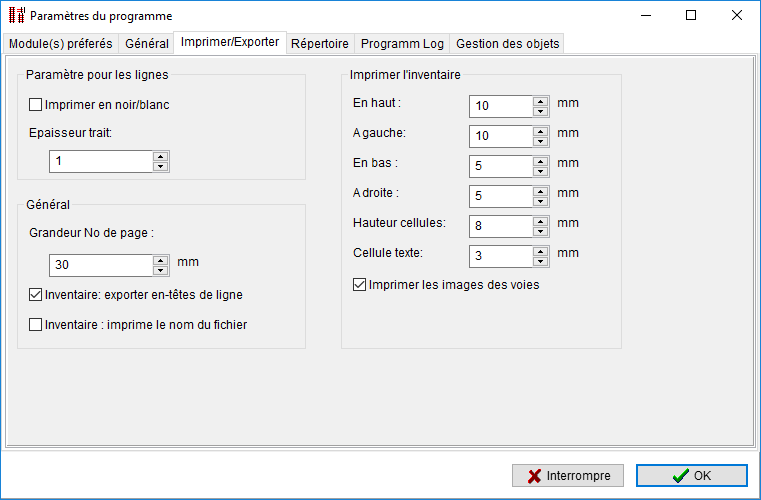Increase A droite margin value
Image resolution: width=761 pixels, height=500 pixels.
pos(541,192)
